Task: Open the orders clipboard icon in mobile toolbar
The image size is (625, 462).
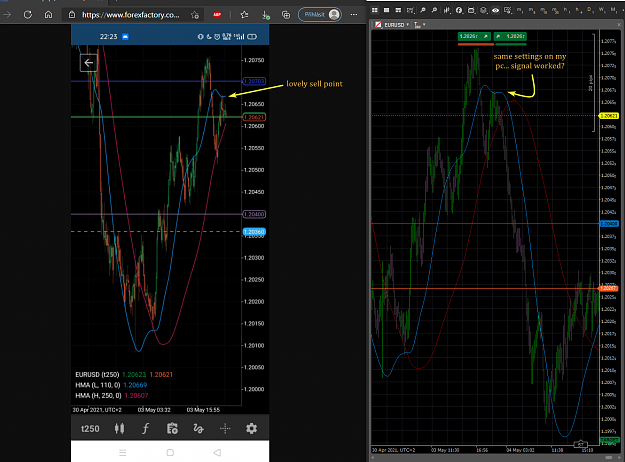Action: tap(172, 429)
